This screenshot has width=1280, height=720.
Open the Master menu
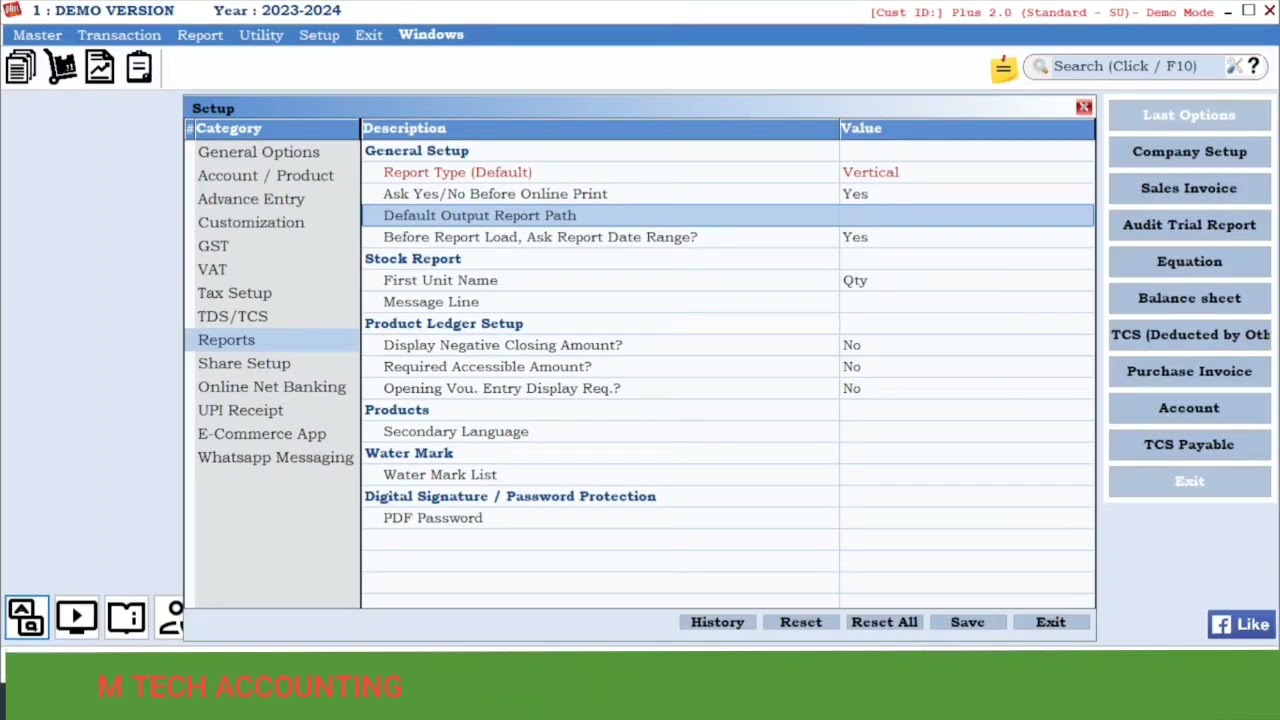point(37,35)
